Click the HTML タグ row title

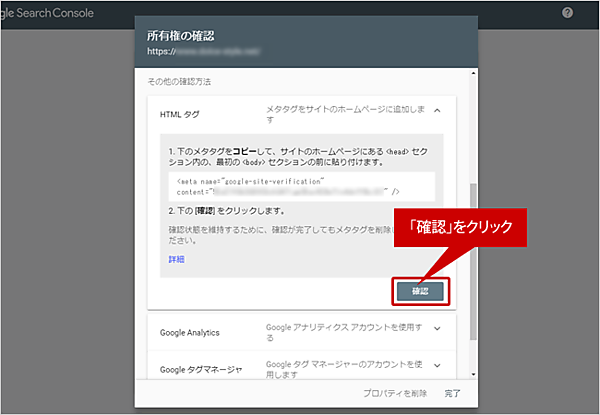pos(179,114)
